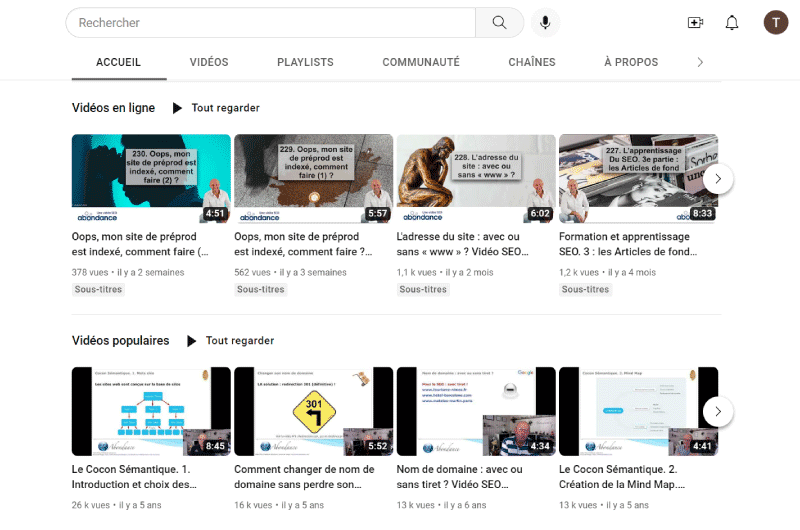Screen dimensions: 800x530
Task: Open the 4:41 Mind Map video thumbnail
Action: click(638, 411)
